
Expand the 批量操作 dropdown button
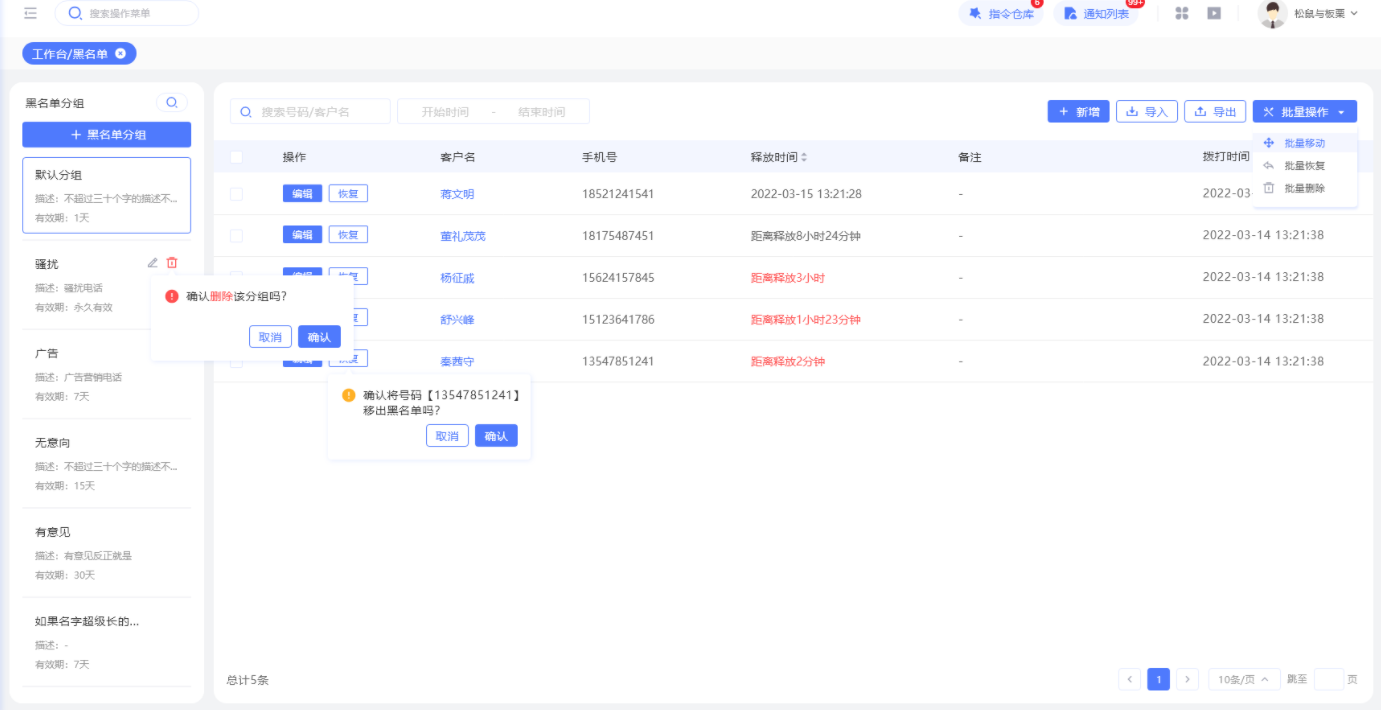1304,112
